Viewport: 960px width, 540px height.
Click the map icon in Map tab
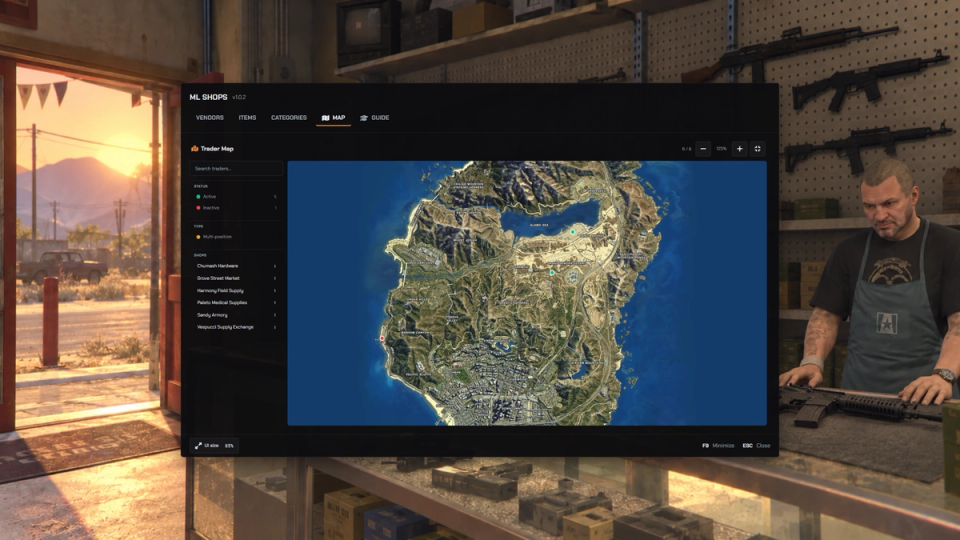326,118
